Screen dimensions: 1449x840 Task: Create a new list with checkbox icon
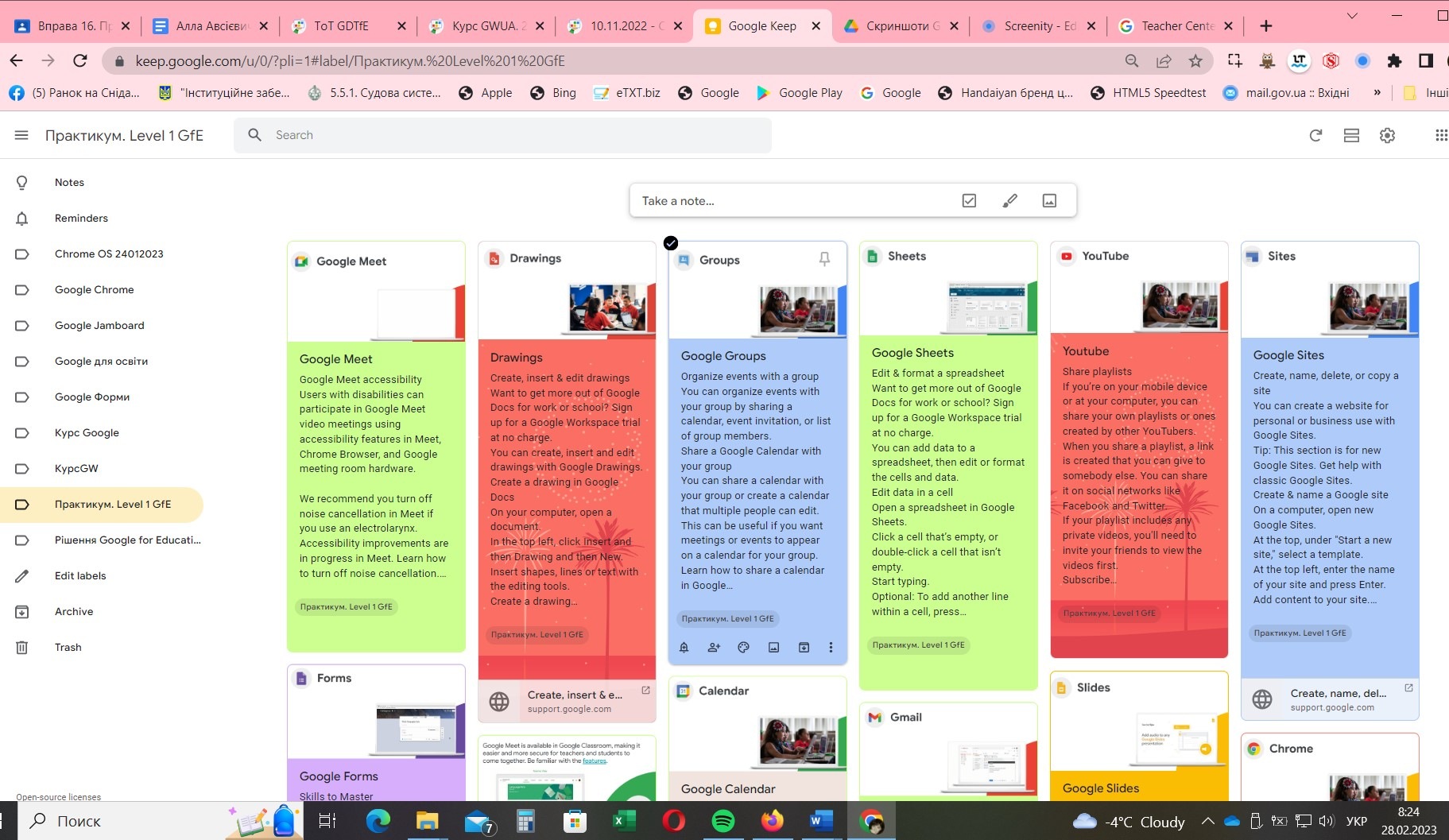pos(969,201)
